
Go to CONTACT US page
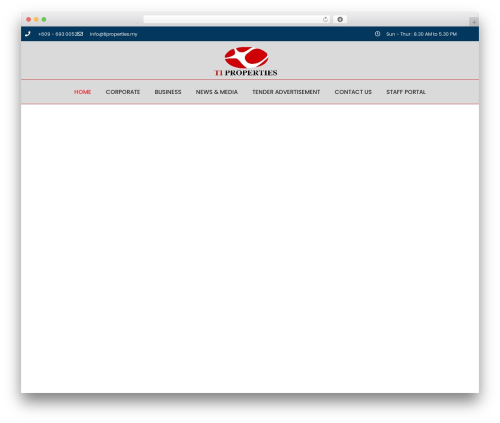(353, 92)
